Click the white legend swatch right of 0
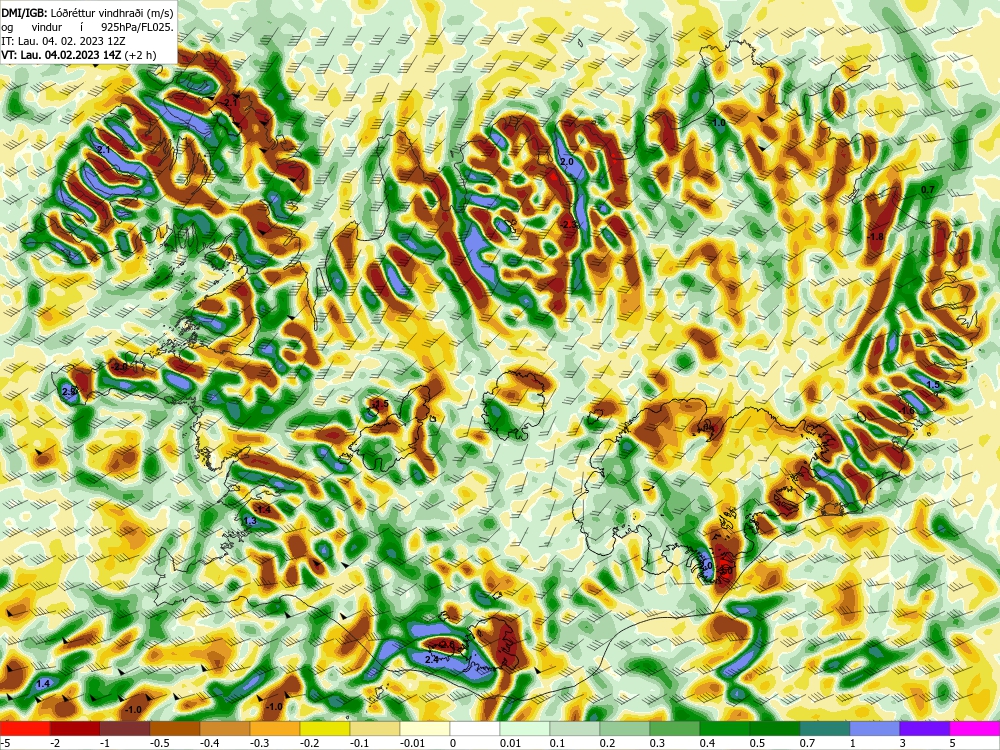 (x=474, y=728)
